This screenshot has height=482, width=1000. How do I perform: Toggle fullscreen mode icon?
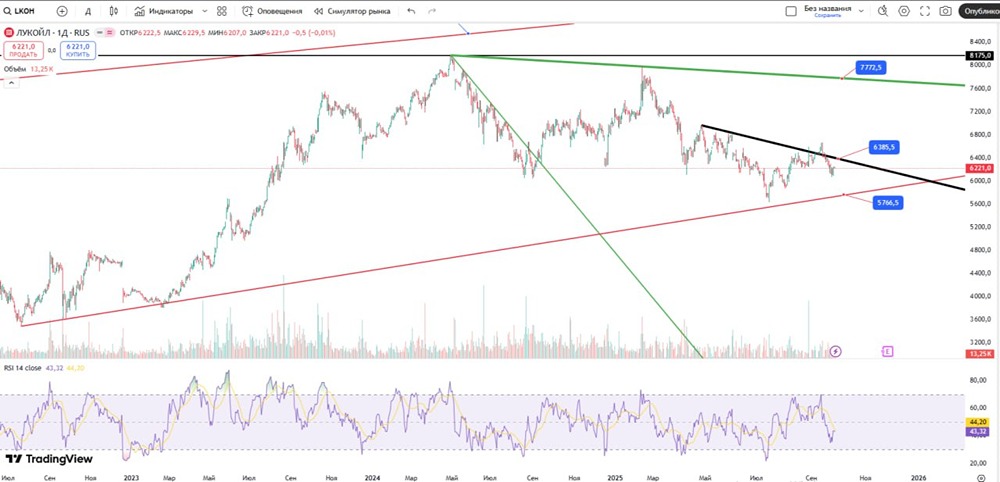[925, 11]
